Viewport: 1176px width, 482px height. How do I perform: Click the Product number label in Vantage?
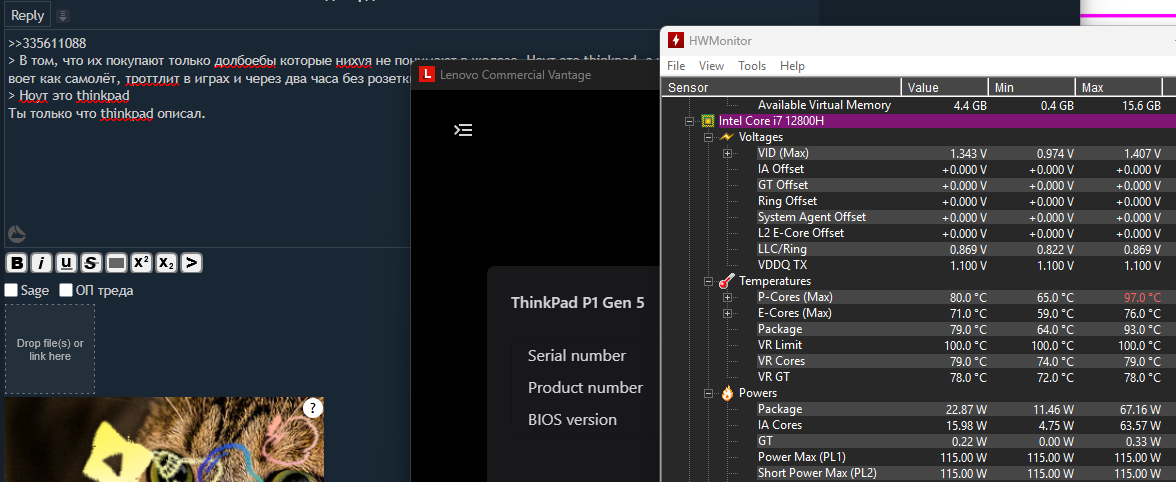click(x=585, y=388)
